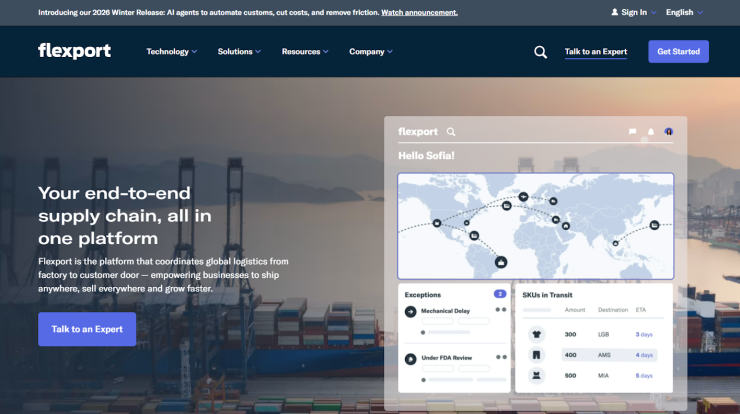Click the user avatar in dashboard
This screenshot has width=740, height=414.
coord(669,131)
